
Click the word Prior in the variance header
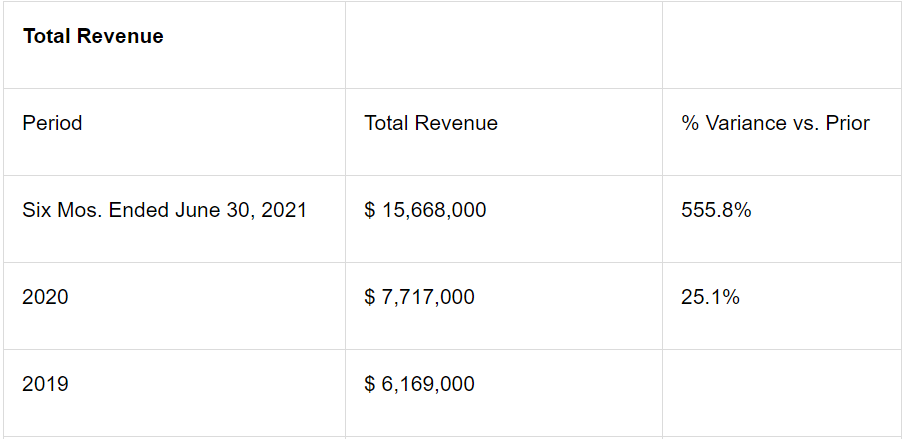(x=847, y=124)
